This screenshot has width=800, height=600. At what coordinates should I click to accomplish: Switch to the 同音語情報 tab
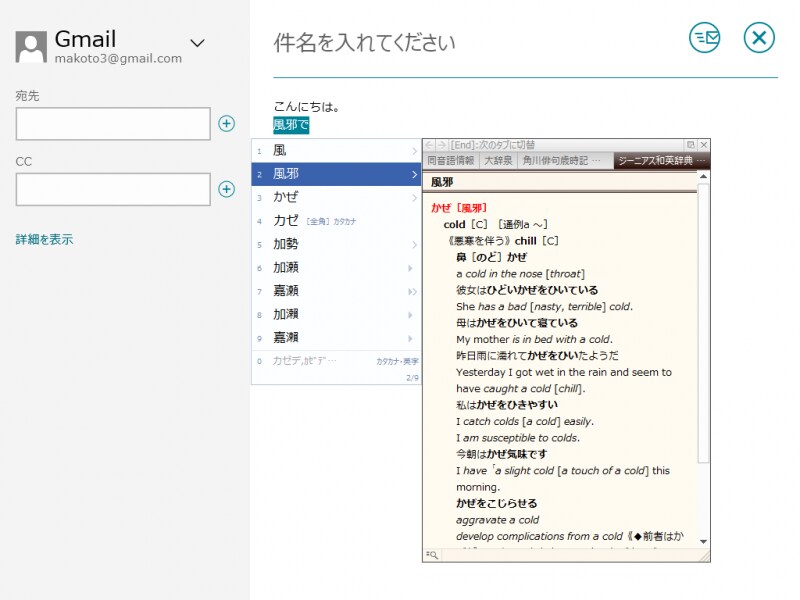pyautogui.click(x=450, y=161)
